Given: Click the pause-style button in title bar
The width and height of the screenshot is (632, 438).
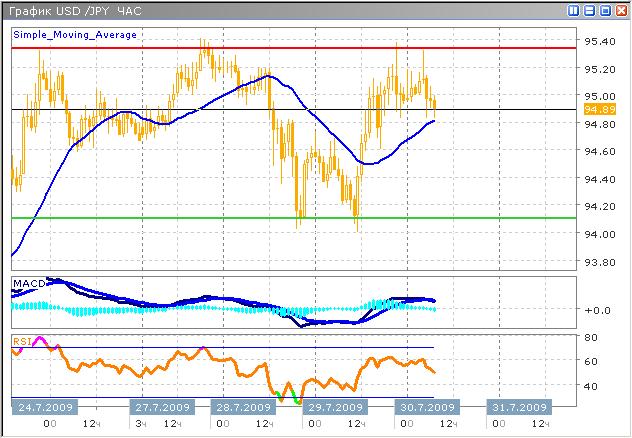Looking at the screenshot, I should point(574,10).
